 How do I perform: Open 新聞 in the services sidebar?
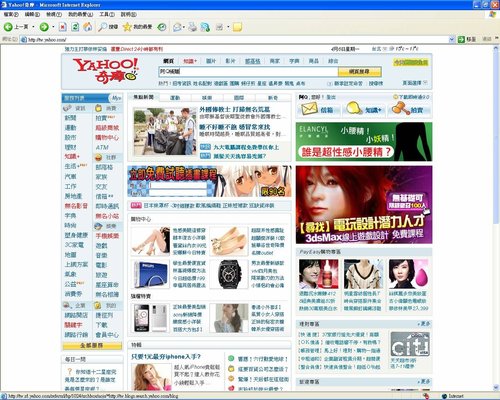coord(70,118)
